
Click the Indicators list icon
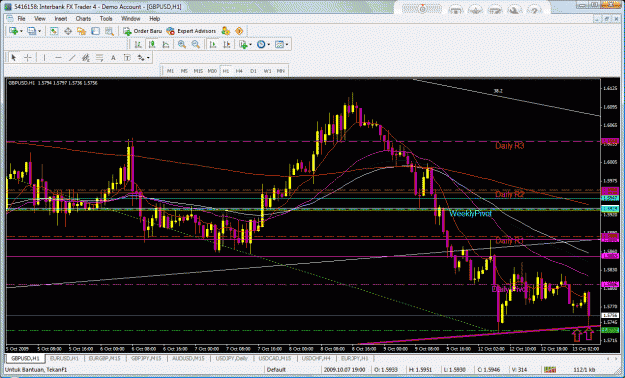[x=243, y=45]
